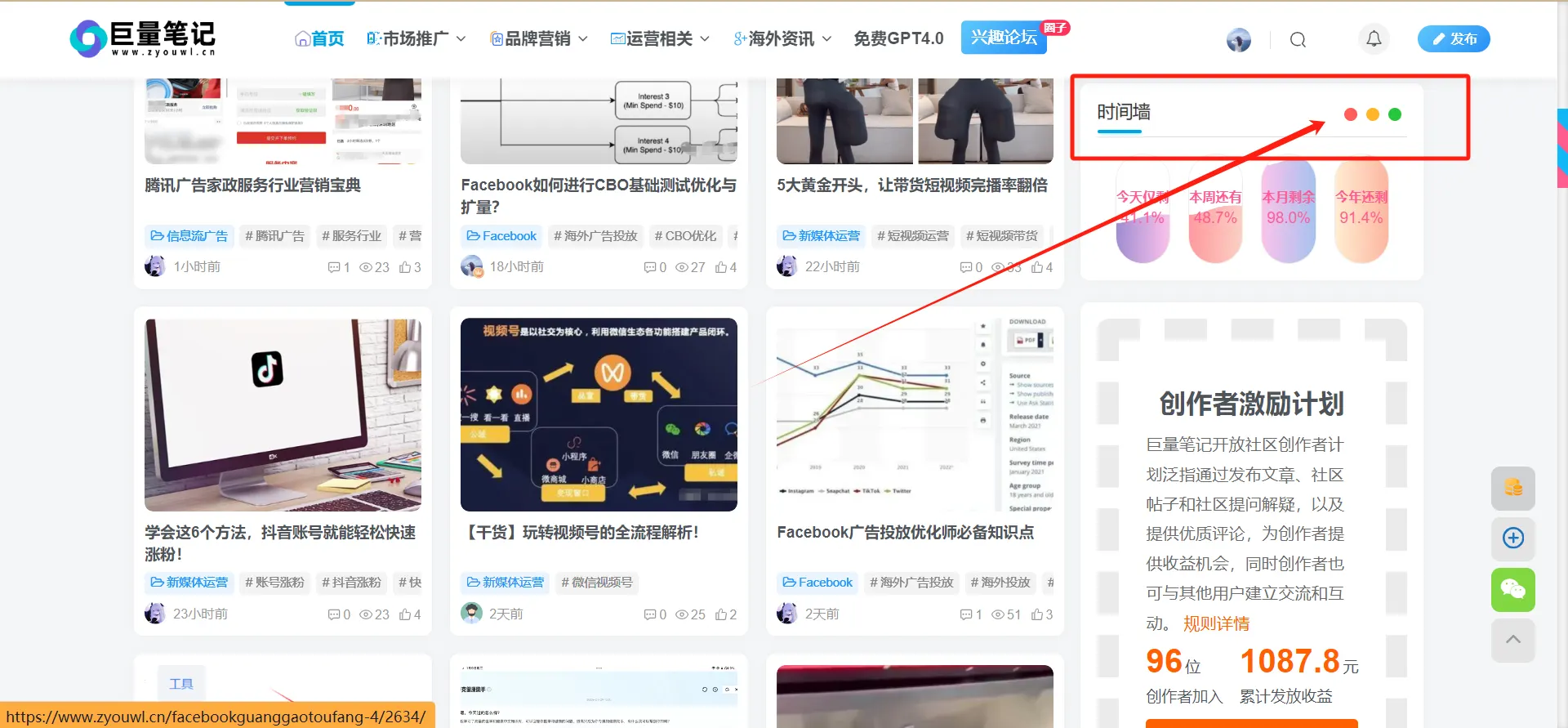Screen dimensions: 1568x728
Task: Click the #抖音涨粉 tag
Action: point(351,583)
